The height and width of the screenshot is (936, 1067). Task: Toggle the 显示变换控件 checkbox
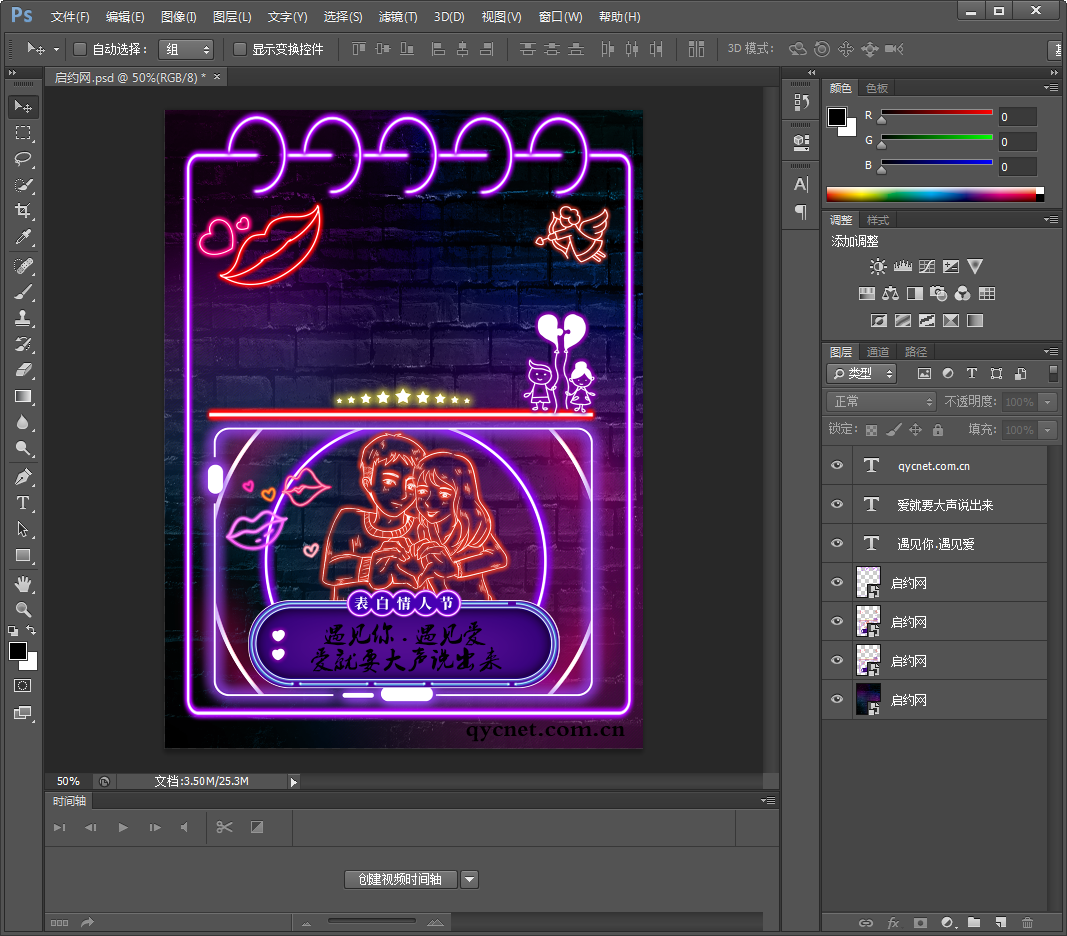coord(240,49)
